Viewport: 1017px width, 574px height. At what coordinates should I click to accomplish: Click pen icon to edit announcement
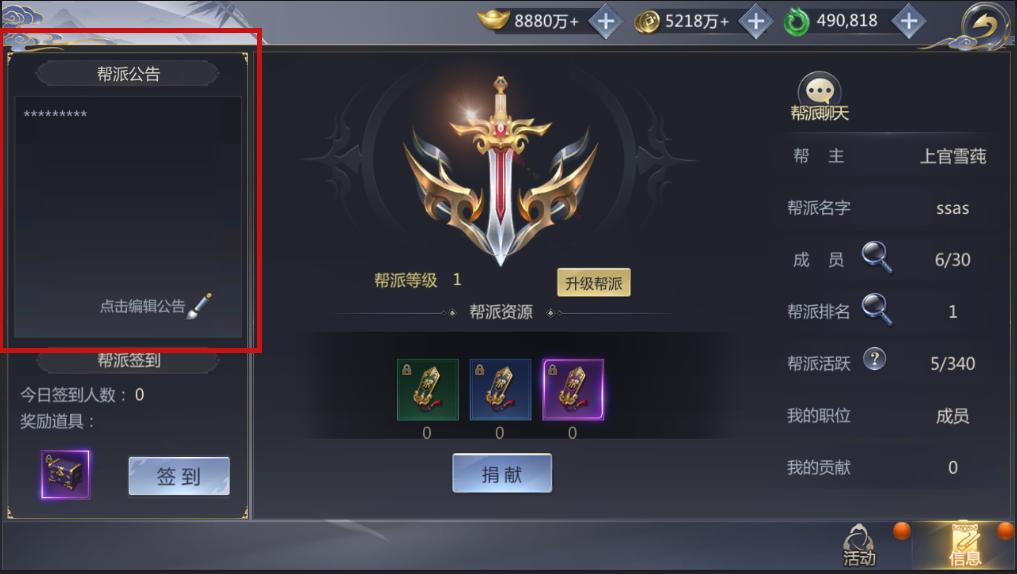tap(200, 305)
